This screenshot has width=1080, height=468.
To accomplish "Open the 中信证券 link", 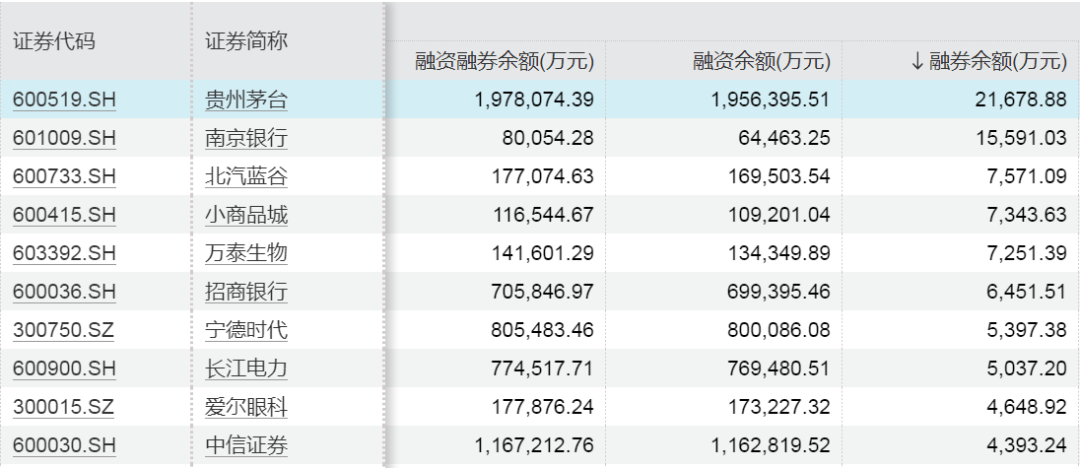I will (x=246, y=445).
